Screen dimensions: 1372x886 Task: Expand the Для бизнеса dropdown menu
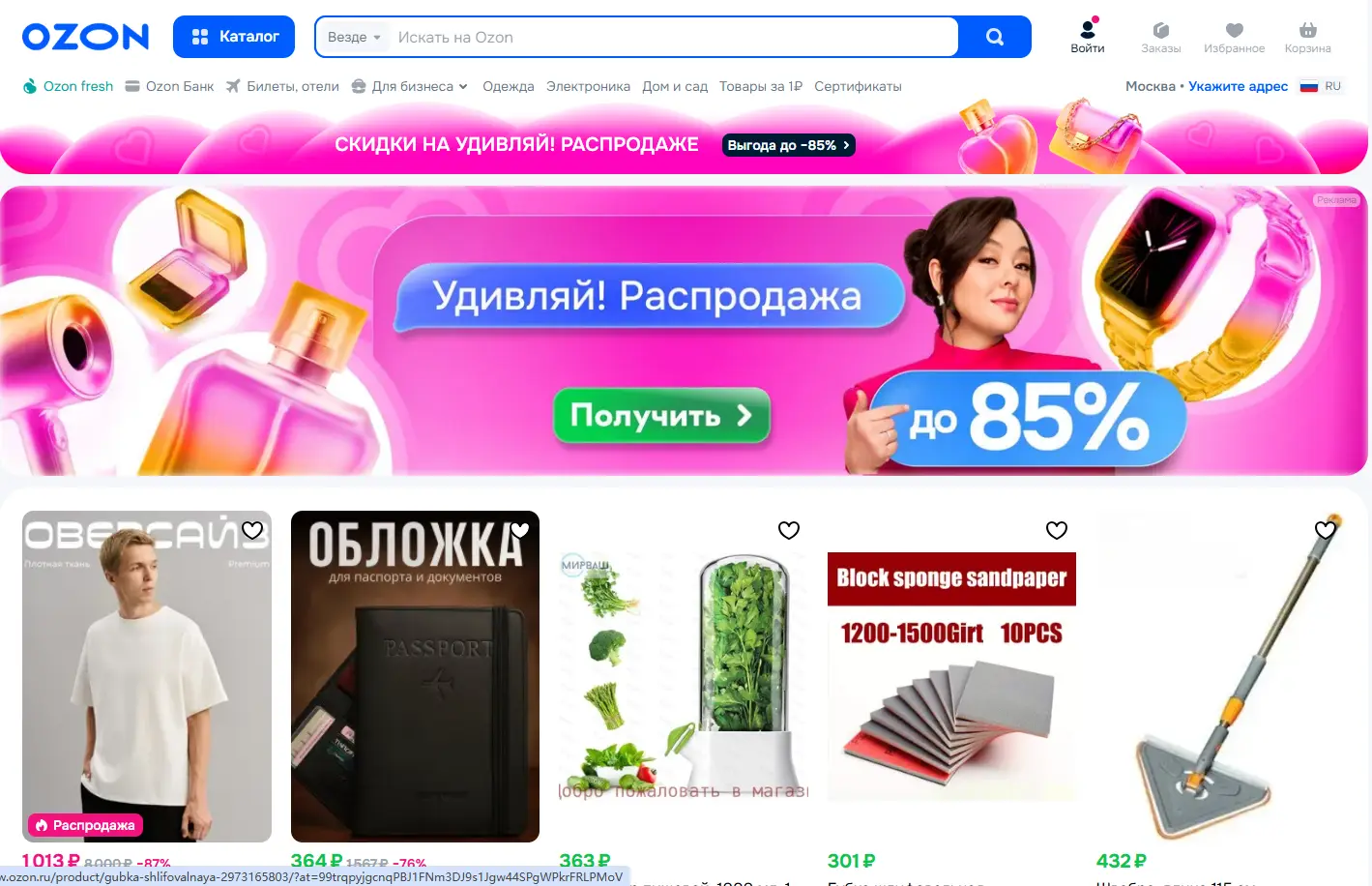click(410, 86)
